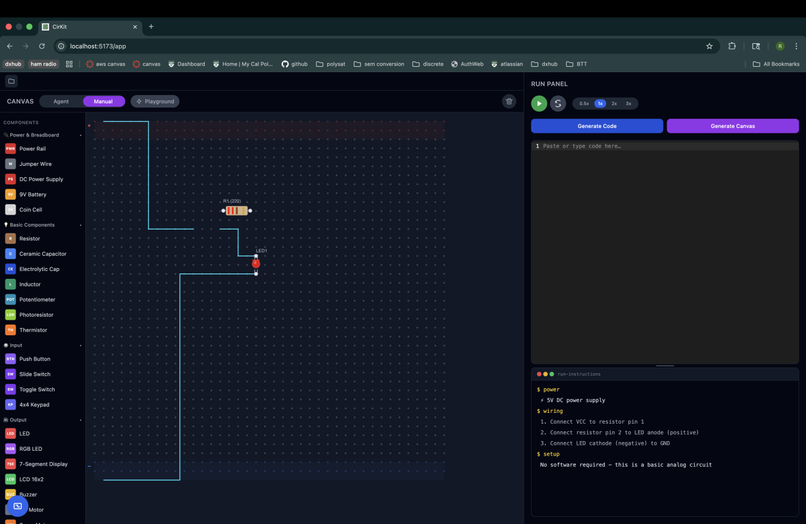
Task: Open the polysat bookmarks folder
Action: [x=331, y=64]
